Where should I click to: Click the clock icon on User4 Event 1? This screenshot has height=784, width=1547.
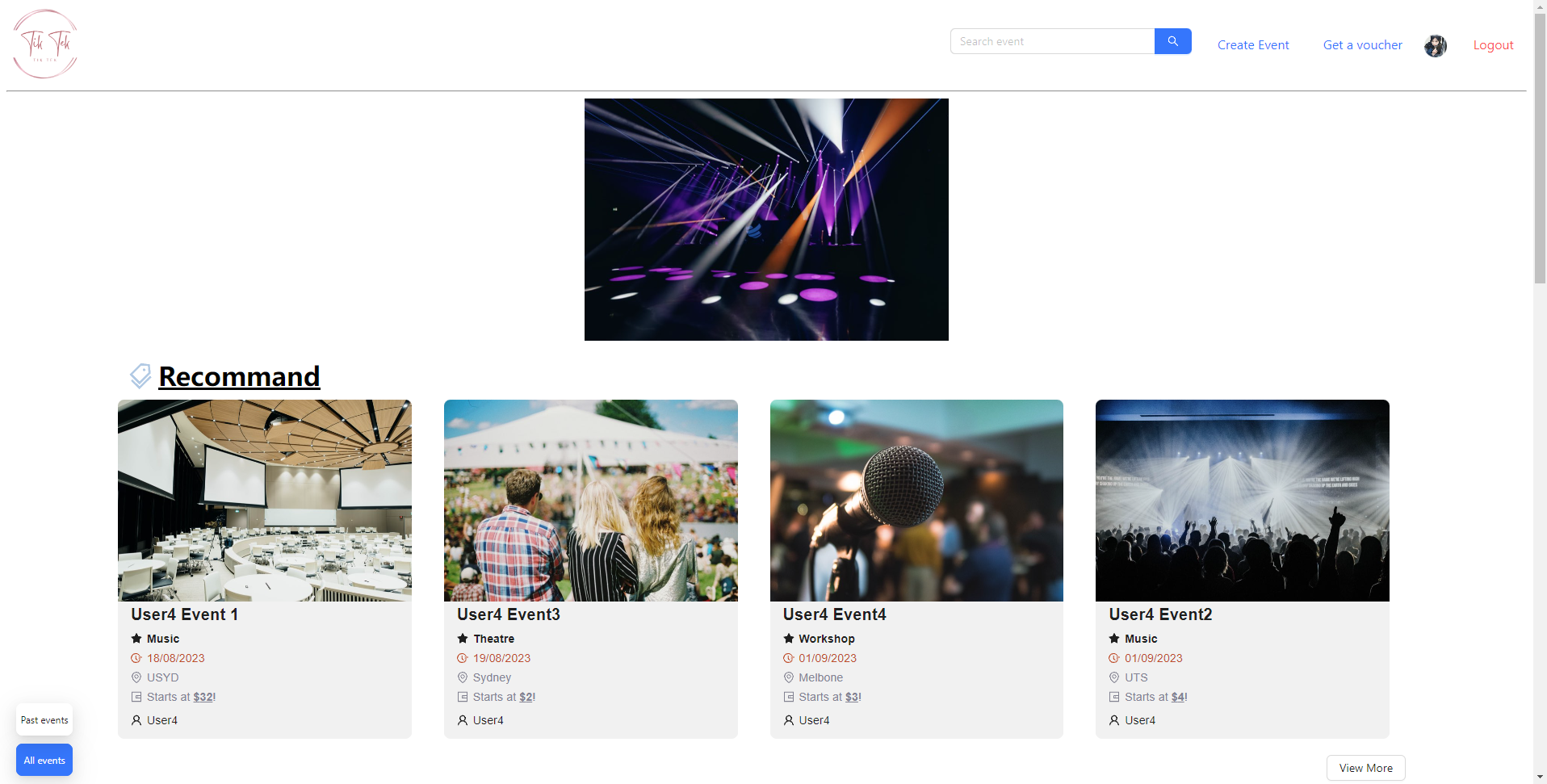coord(136,658)
